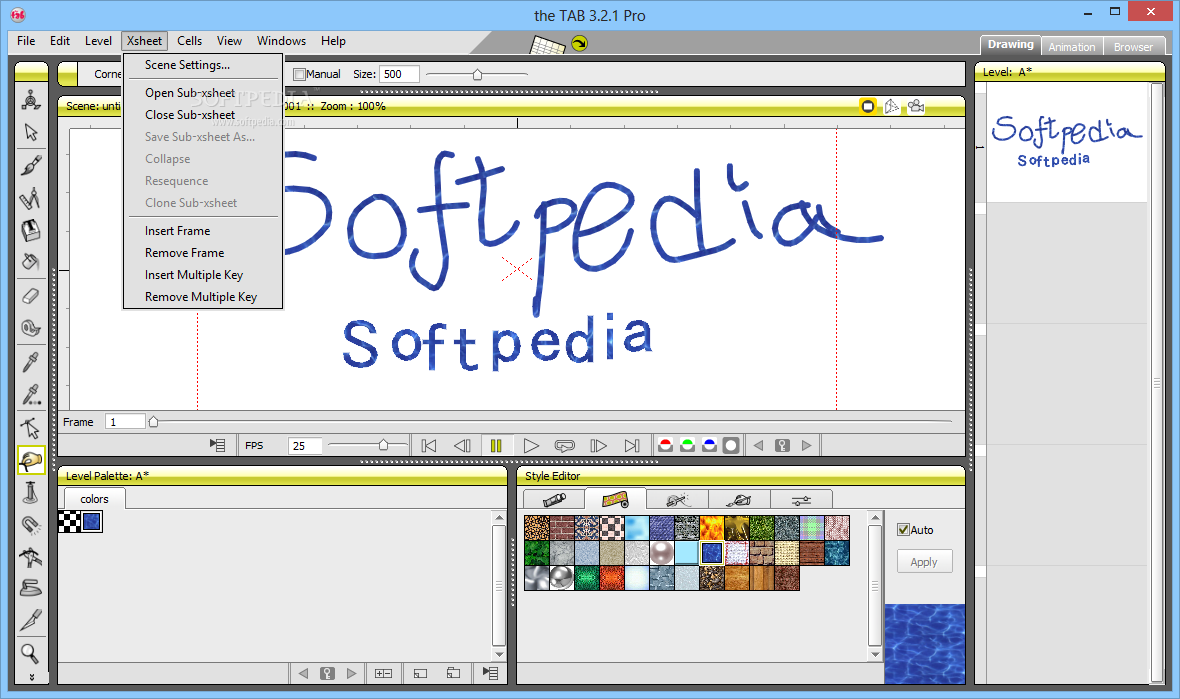The image size is (1180, 699).
Task: Toggle the 3D view button in viewer header
Action: (892, 106)
